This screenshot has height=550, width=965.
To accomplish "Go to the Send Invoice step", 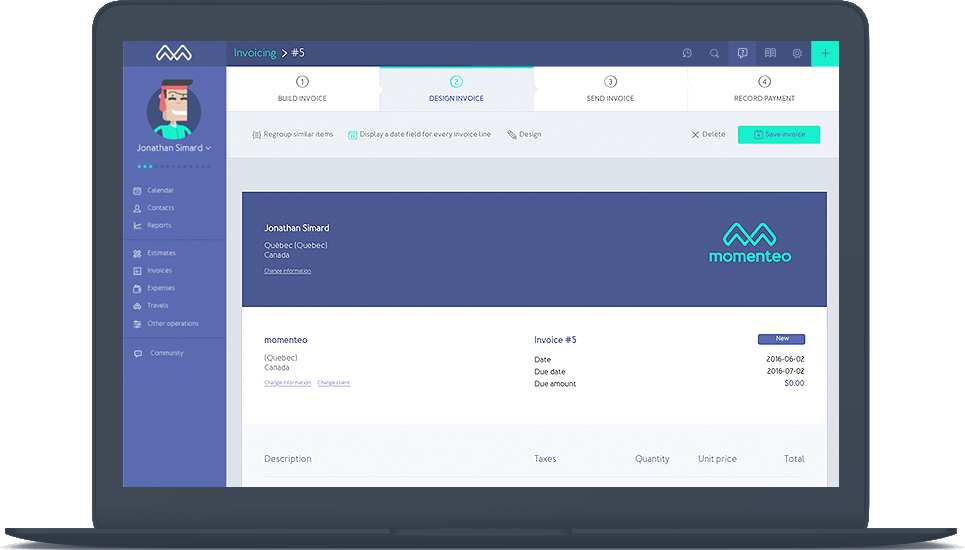I will 610,89.
